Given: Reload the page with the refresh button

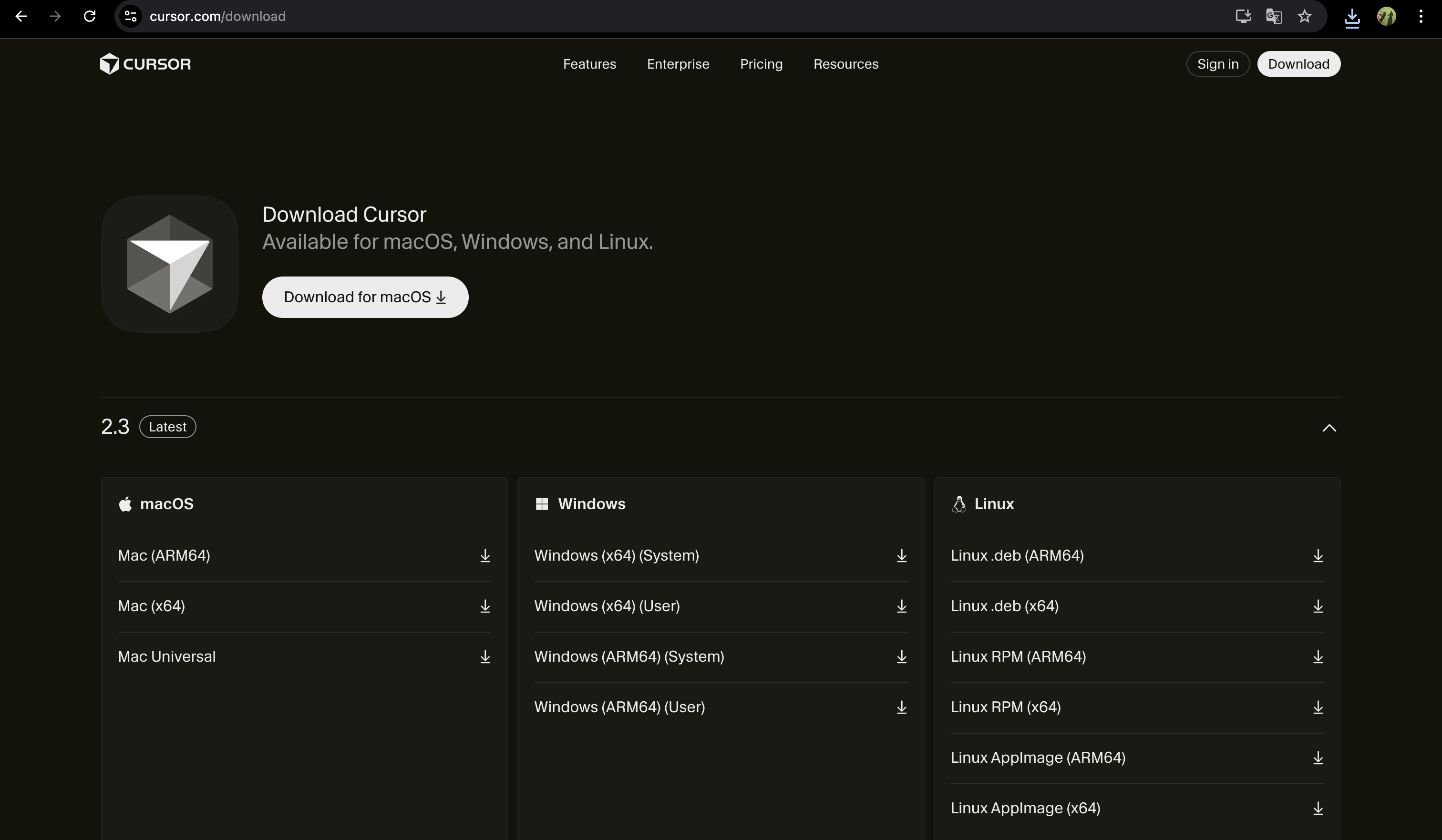Looking at the screenshot, I should tap(89, 17).
